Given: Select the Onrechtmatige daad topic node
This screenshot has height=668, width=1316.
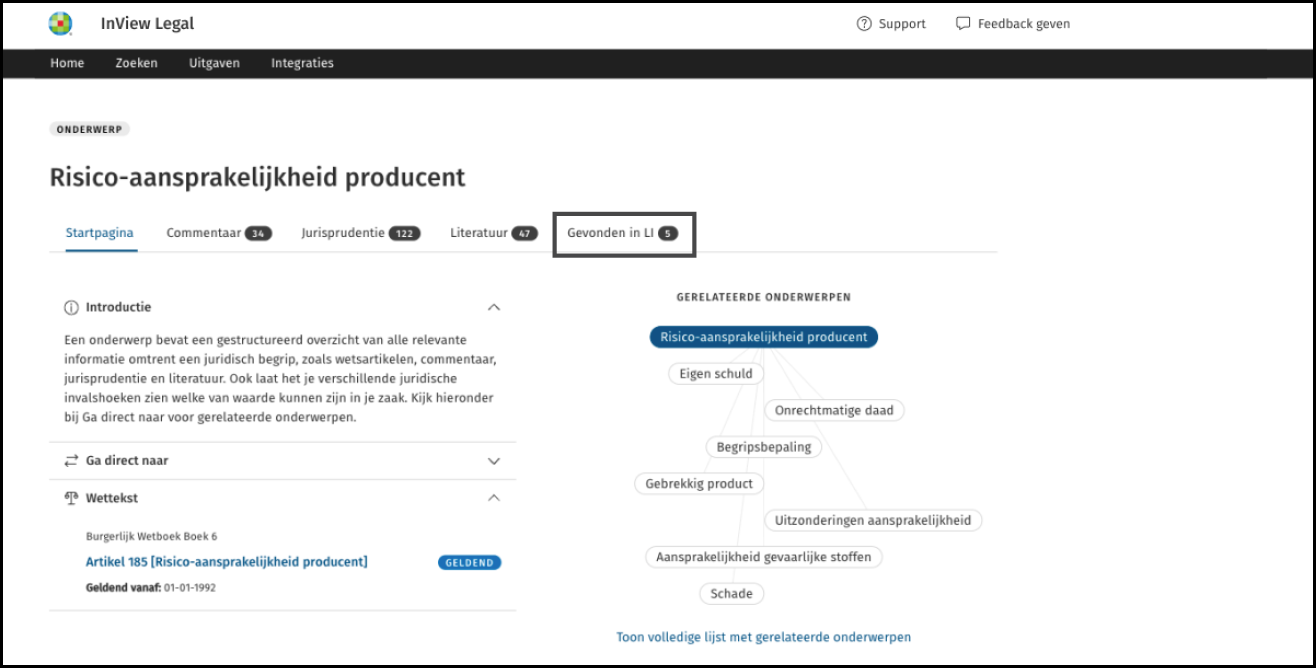Looking at the screenshot, I should (x=834, y=410).
